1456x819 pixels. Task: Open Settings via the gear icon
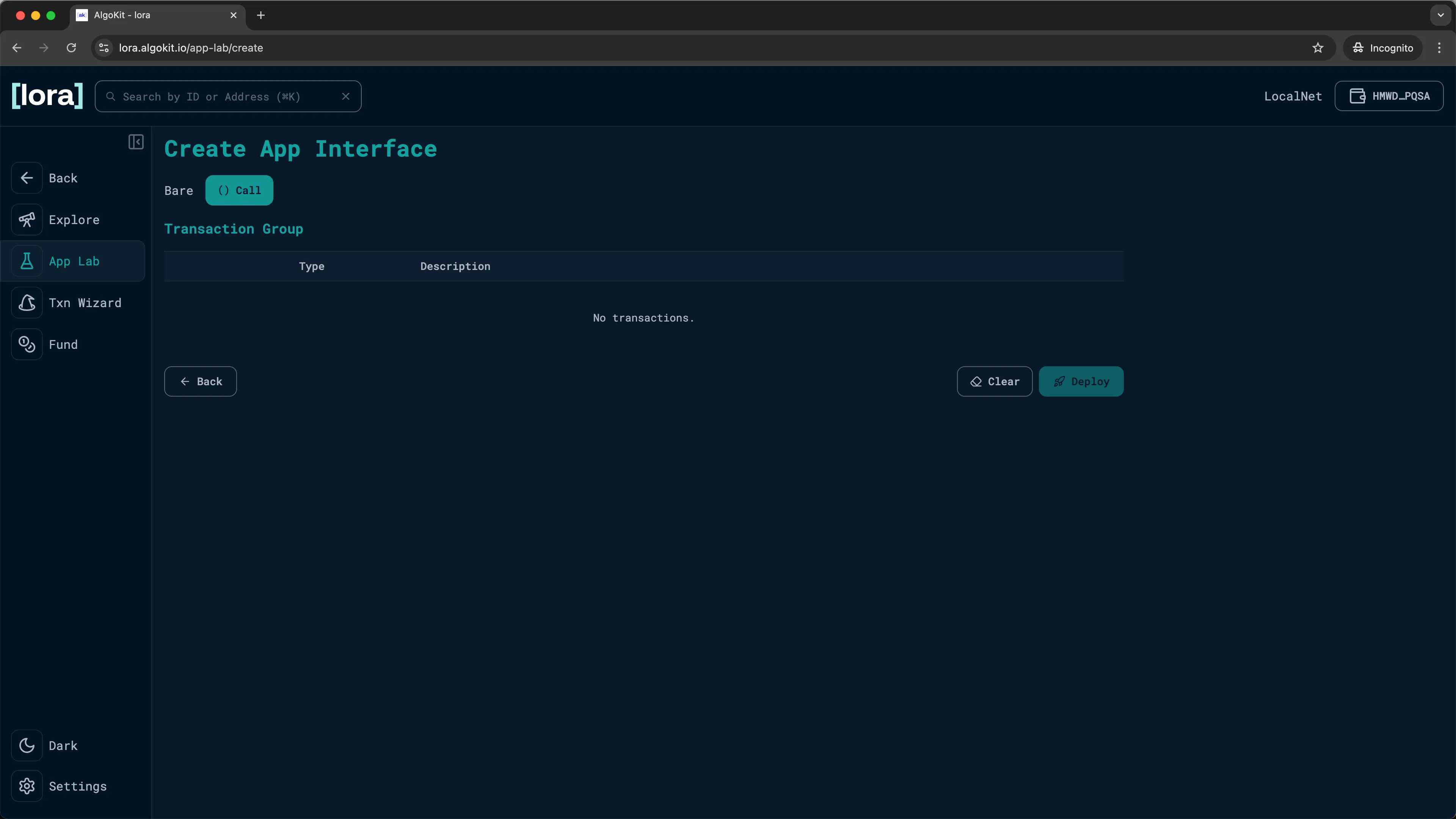click(x=27, y=786)
